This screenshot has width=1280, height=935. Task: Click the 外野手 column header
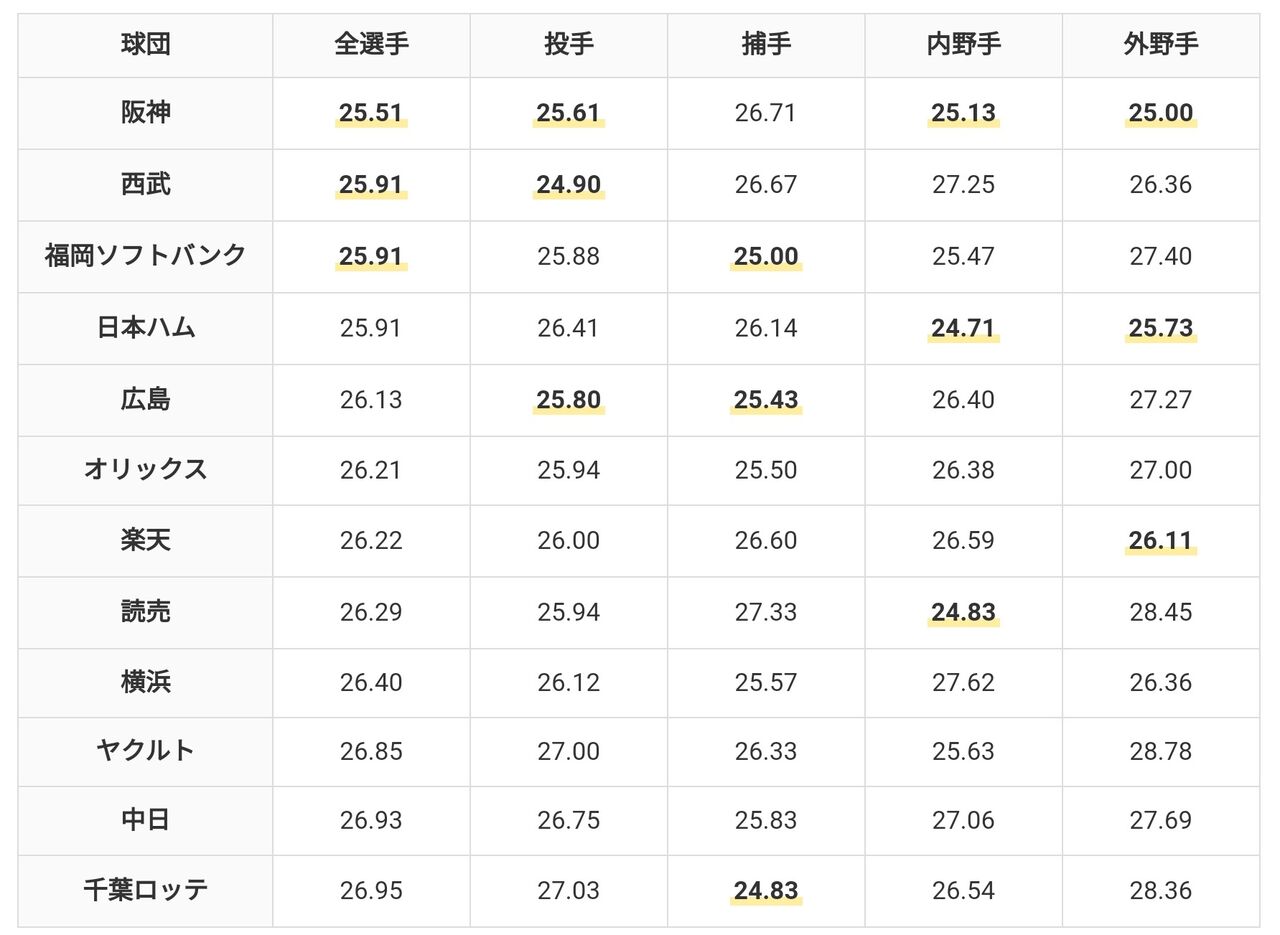(x=1160, y=45)
